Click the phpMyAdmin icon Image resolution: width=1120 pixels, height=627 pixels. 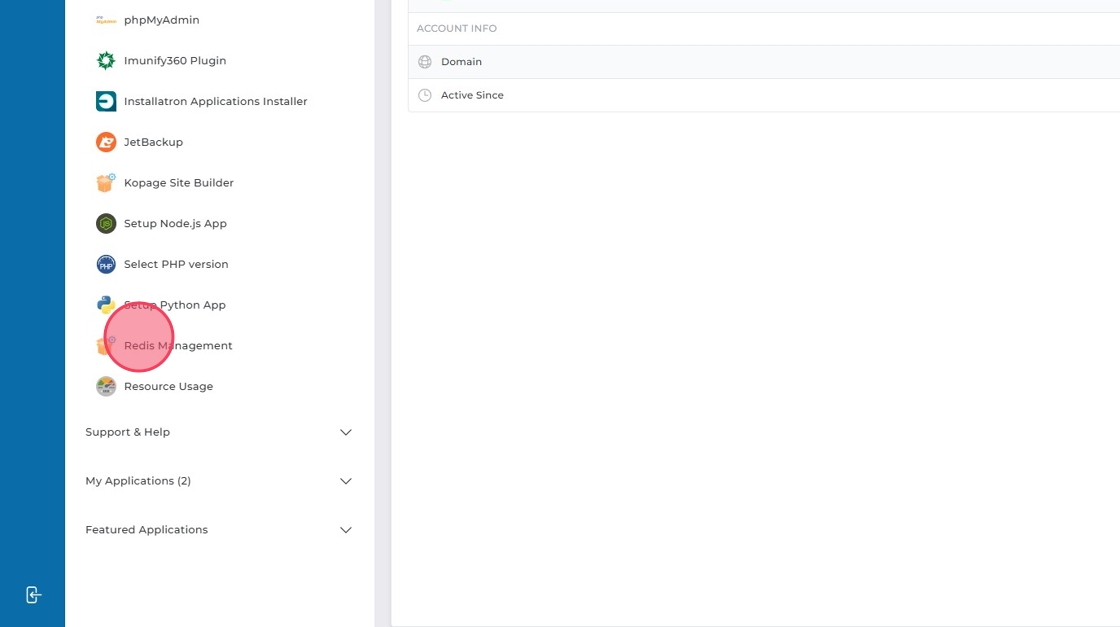coord(106,20)
